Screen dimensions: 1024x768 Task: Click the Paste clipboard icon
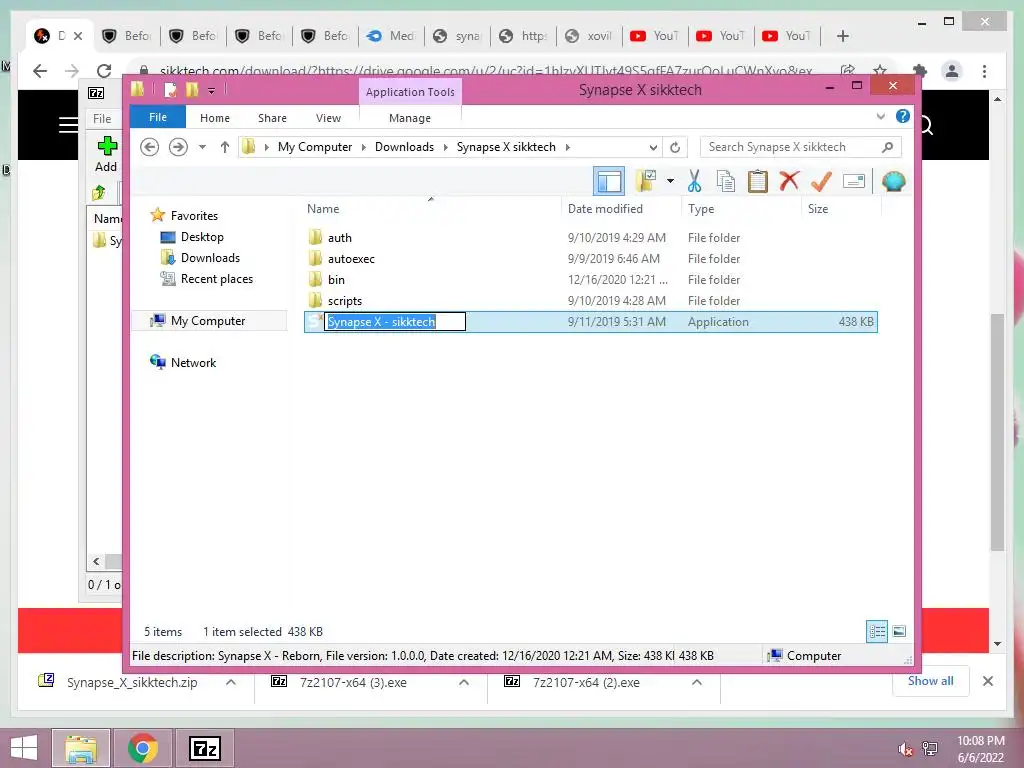[758, 181]
